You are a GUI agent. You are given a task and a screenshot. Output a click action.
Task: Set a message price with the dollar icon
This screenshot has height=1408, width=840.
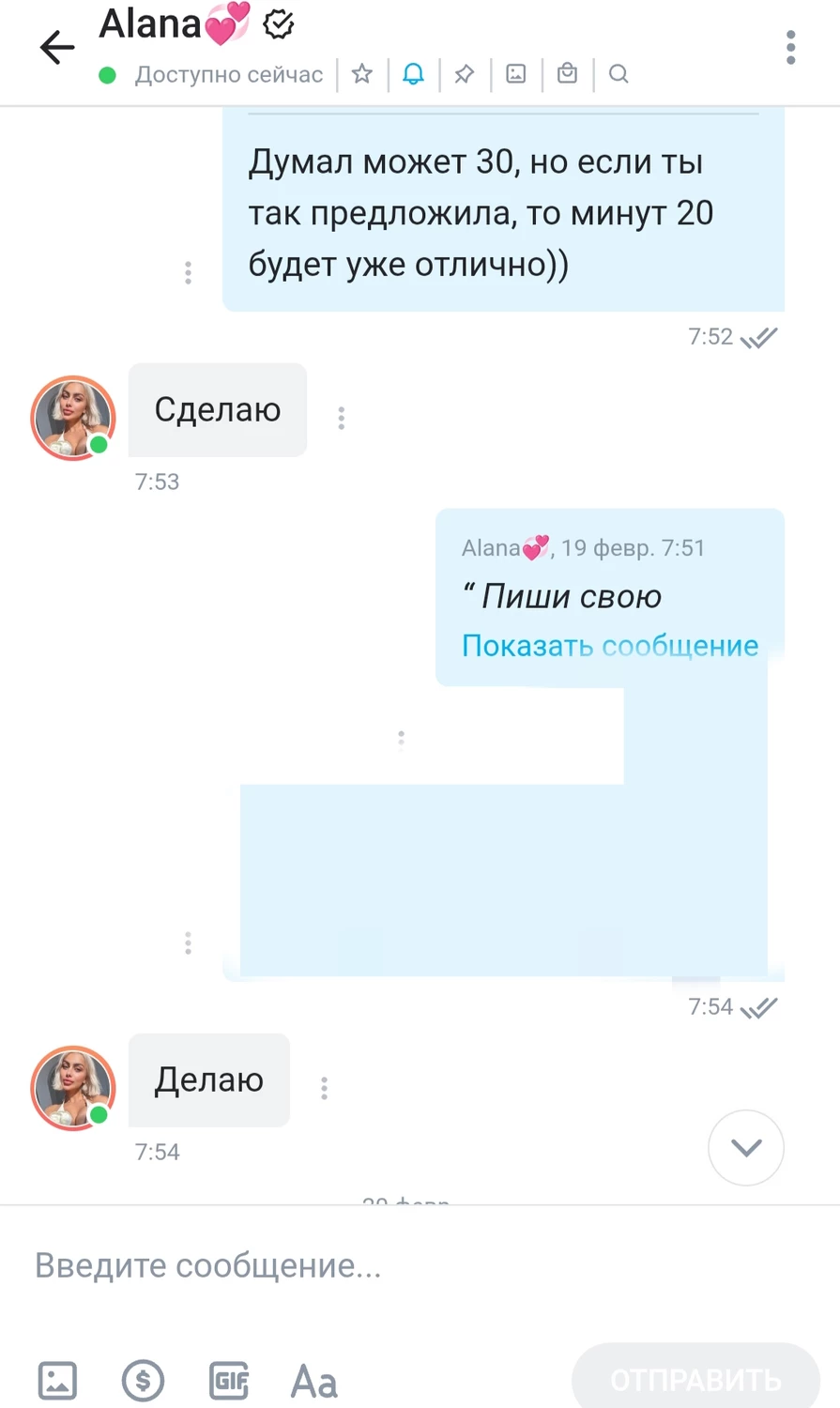point(143,1381)
